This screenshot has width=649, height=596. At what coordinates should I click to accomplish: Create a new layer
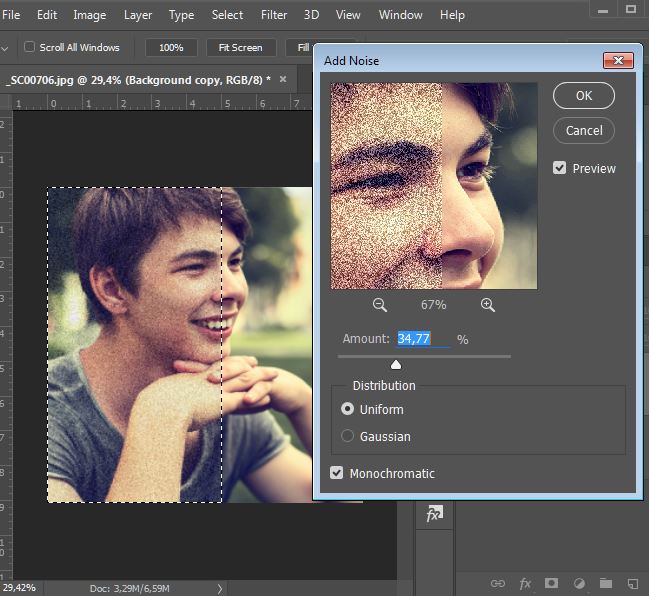[633, 584]
